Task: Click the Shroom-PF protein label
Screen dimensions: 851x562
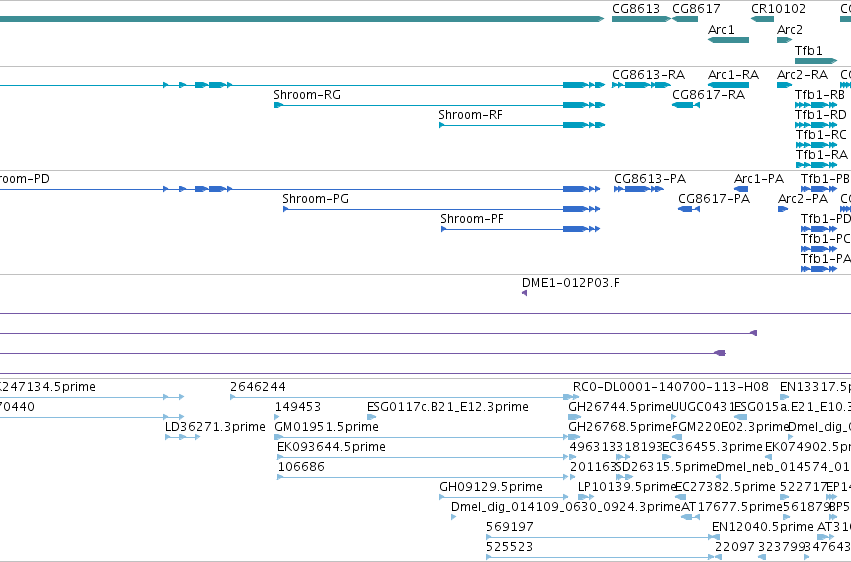Action: coord(472,219)
